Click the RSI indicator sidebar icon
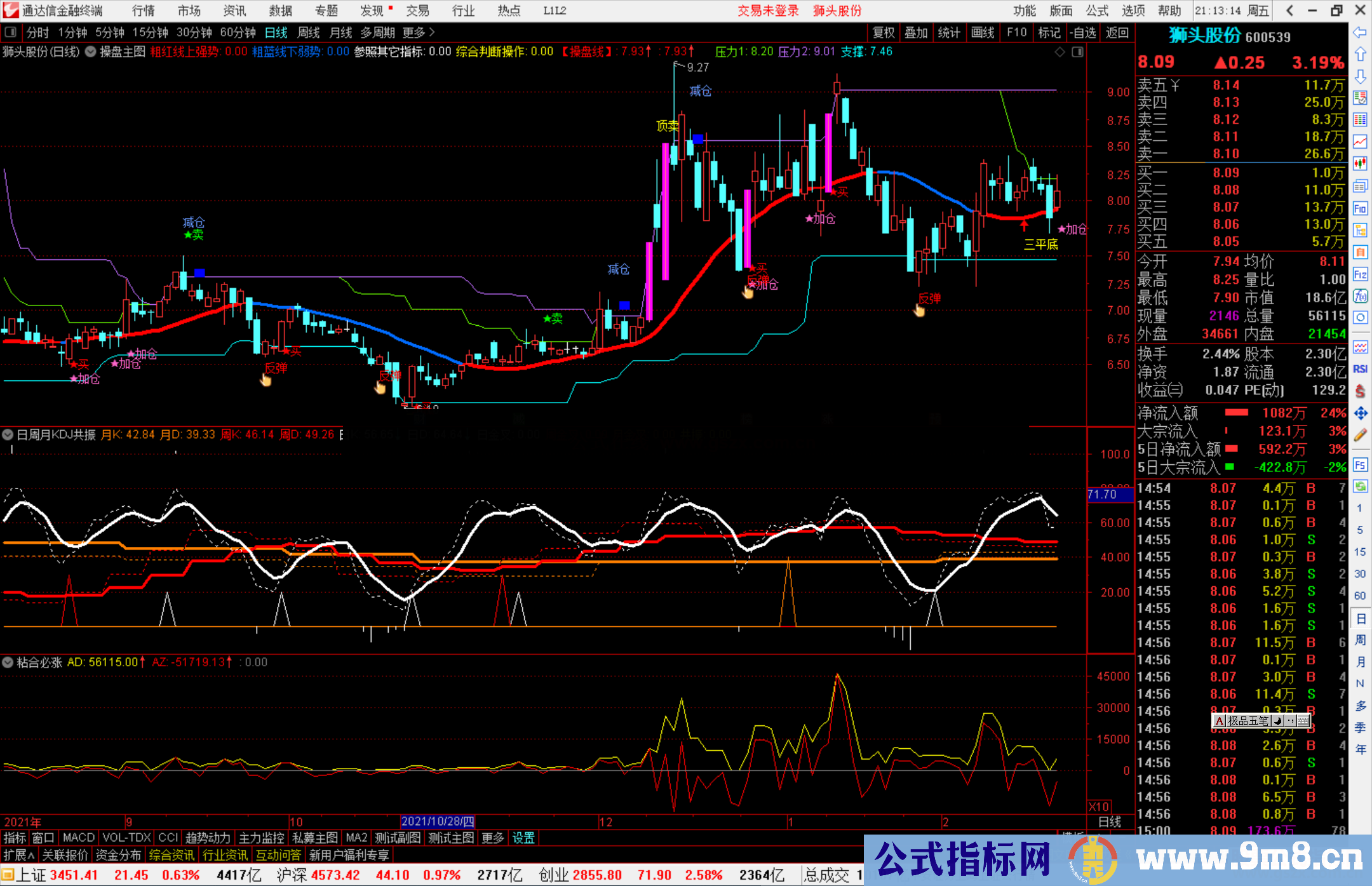This screenshot has width=1372, height=886. 1360,369
